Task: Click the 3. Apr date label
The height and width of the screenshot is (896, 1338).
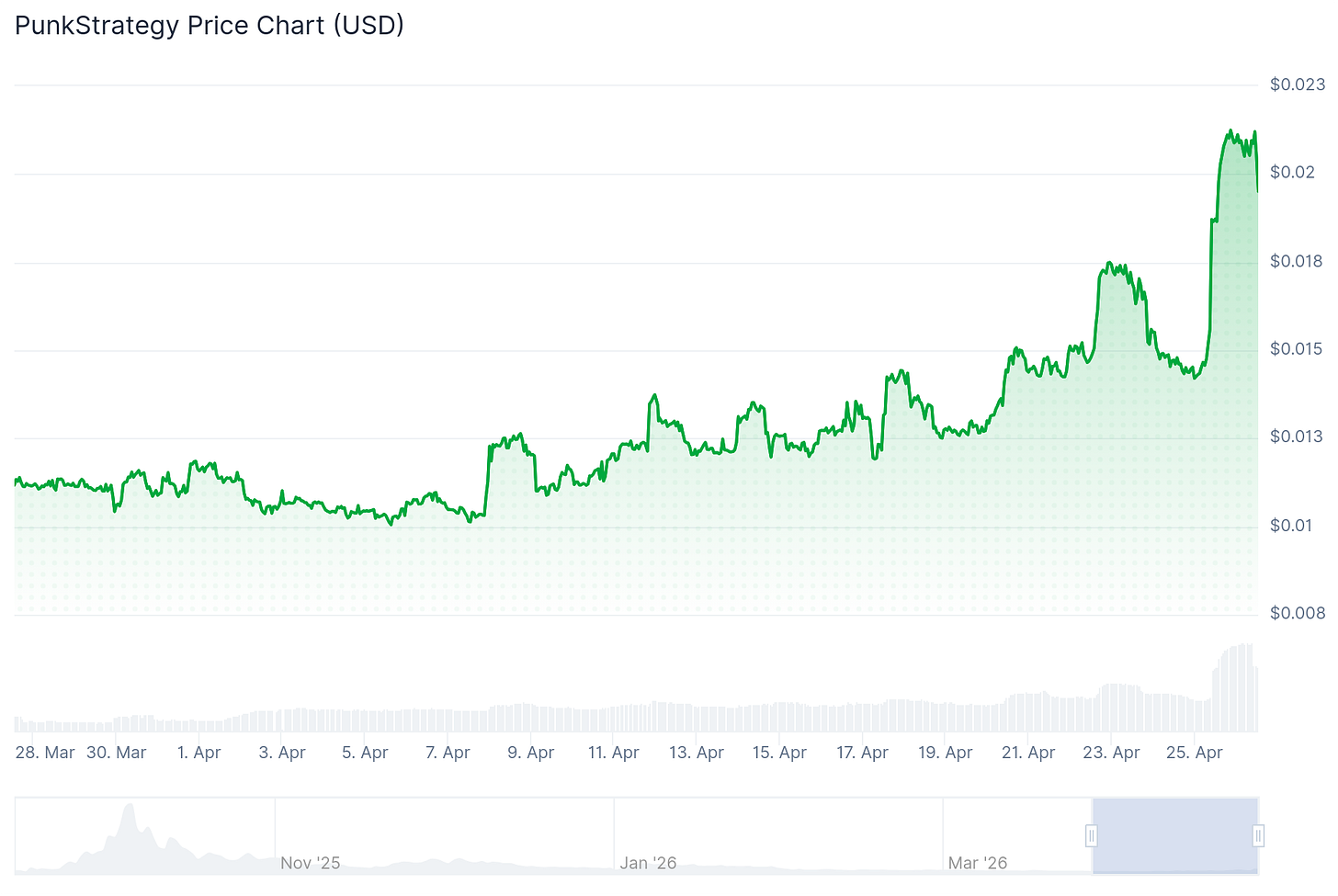Action: click(282, 753)
